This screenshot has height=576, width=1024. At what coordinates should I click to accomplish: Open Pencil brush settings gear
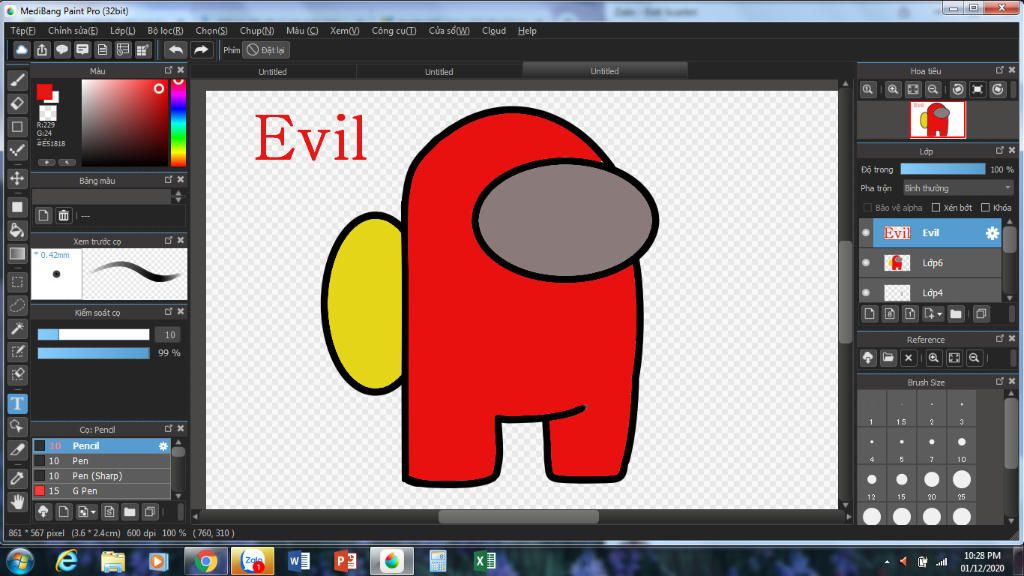pyautogui.click(x=163, y=446)
